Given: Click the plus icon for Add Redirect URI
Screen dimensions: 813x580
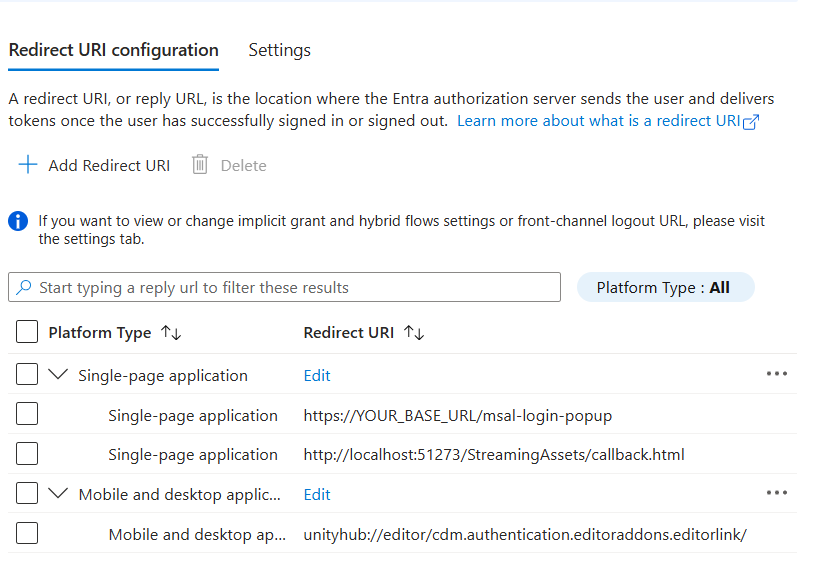Looking at the screenshot, I should 28,165.
